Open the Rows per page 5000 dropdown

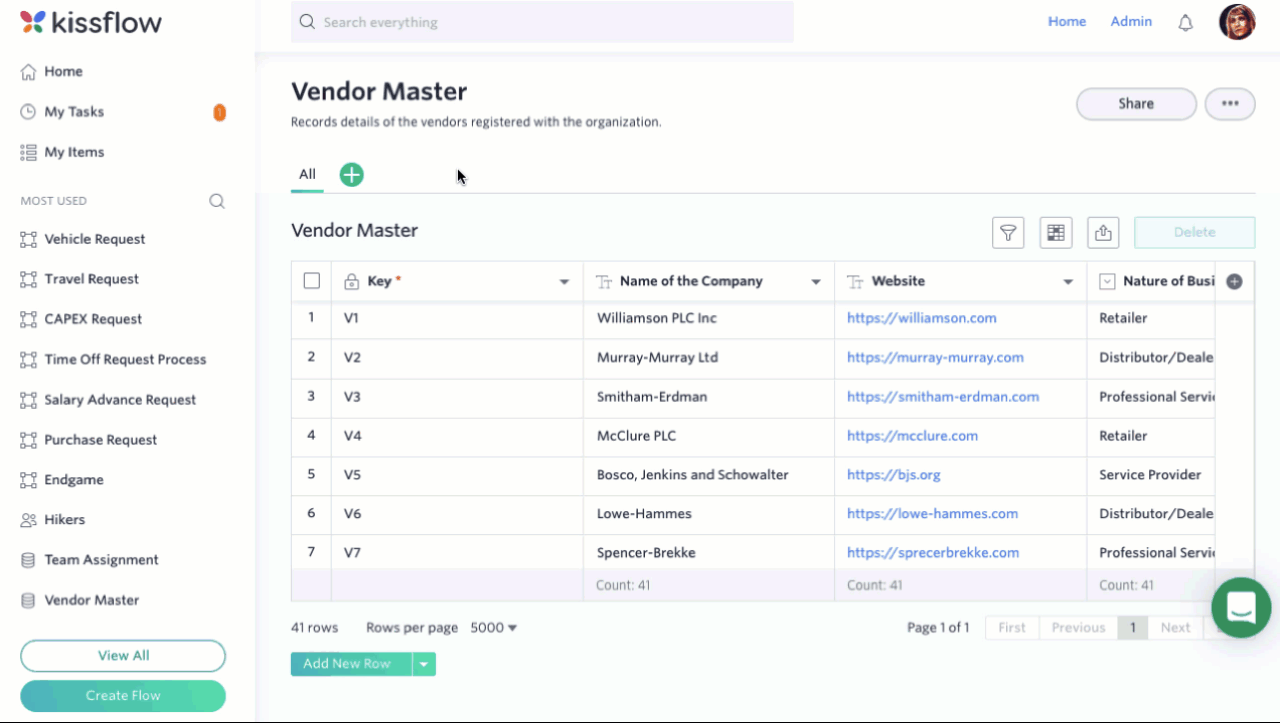pos(494,628)
